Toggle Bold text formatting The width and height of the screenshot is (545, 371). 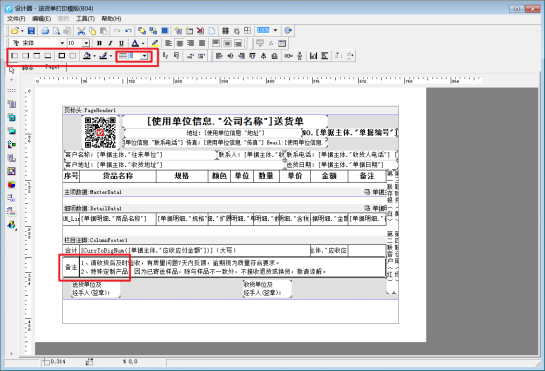click(x=99, y=43)
